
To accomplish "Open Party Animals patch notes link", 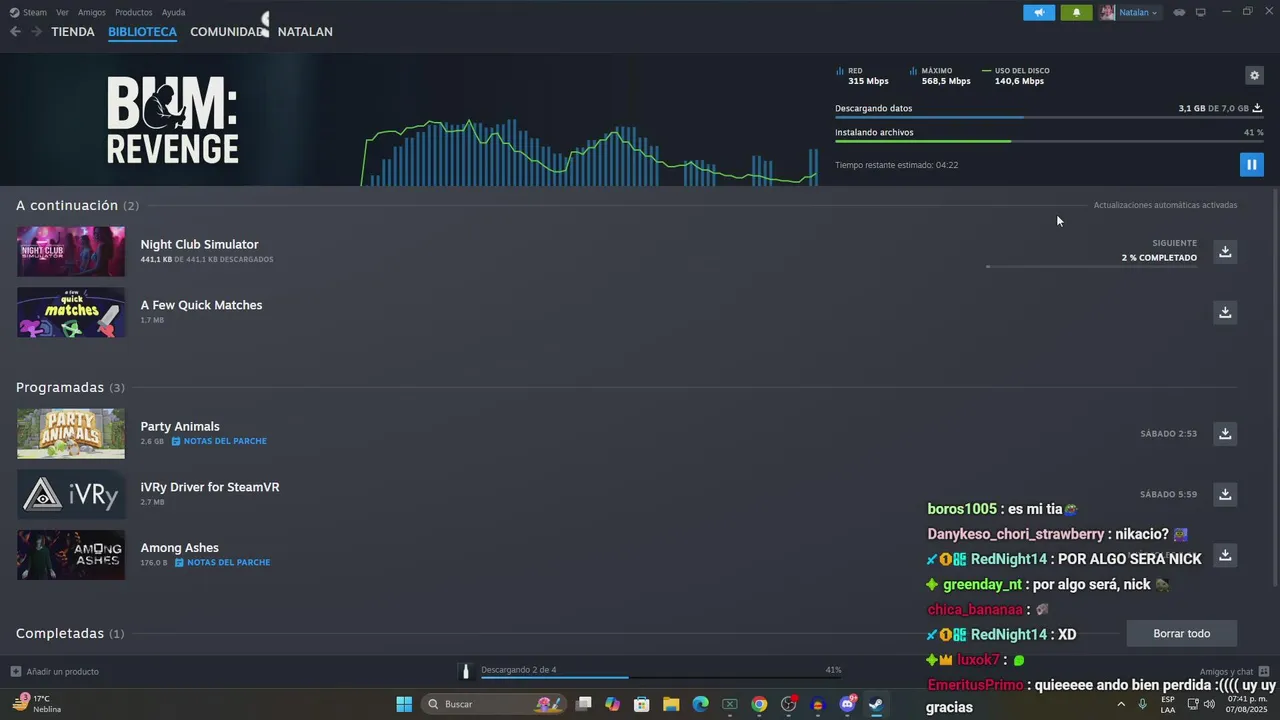I will (x=219, y=441).
